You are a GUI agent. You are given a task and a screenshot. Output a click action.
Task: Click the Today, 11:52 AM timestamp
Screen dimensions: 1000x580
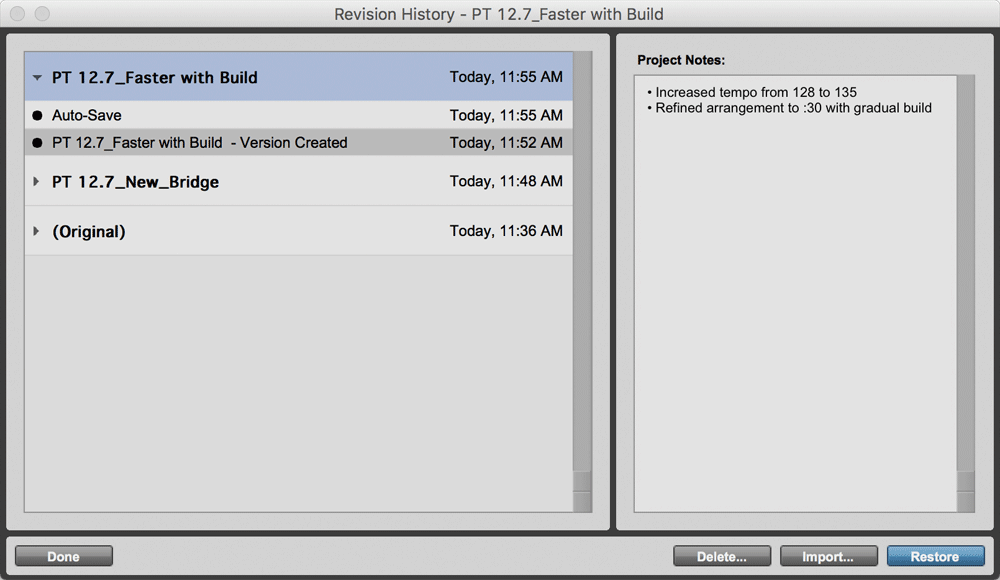pyautogui.click(x=506, y=143)
